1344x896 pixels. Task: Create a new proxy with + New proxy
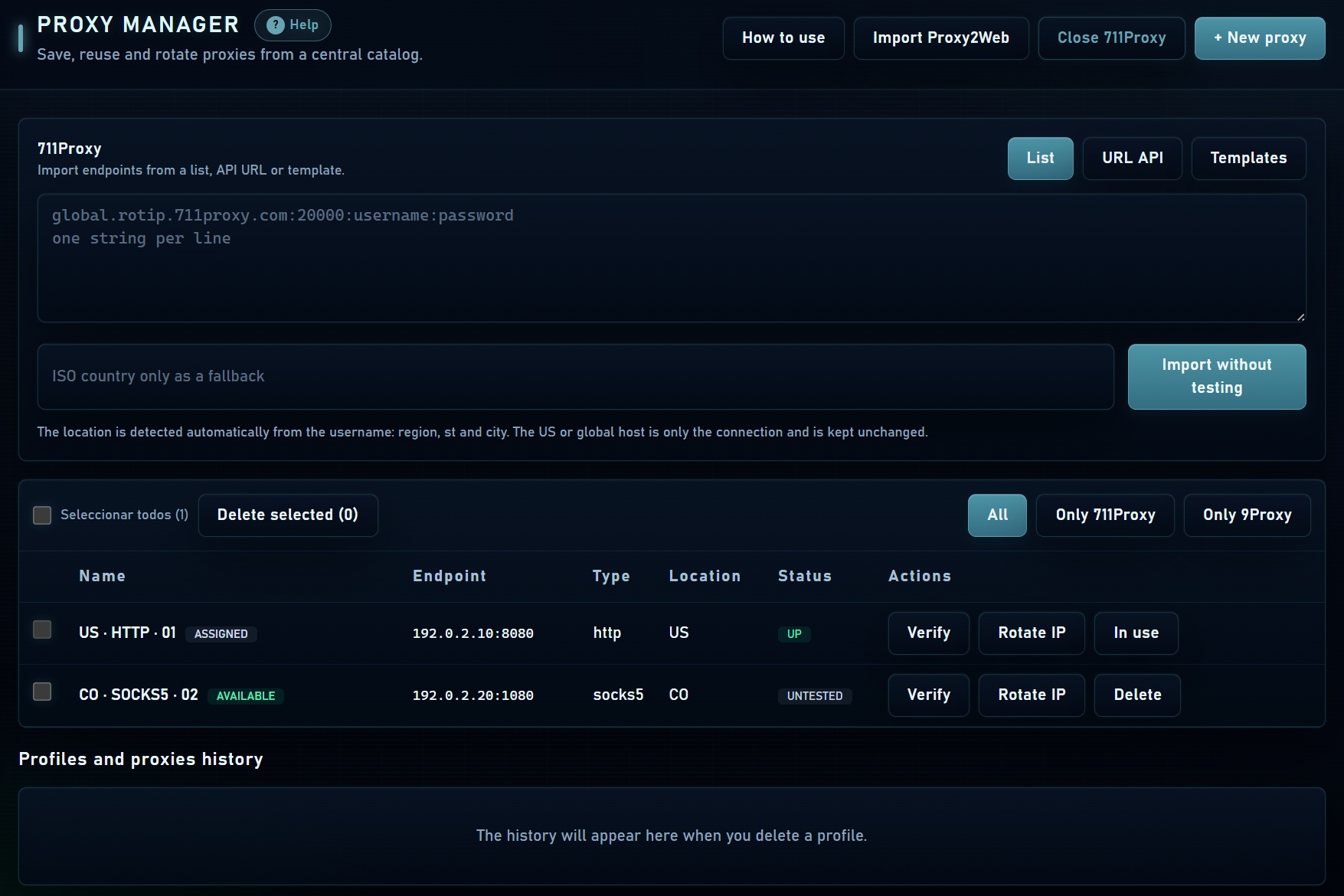[x=1260, y=38]
